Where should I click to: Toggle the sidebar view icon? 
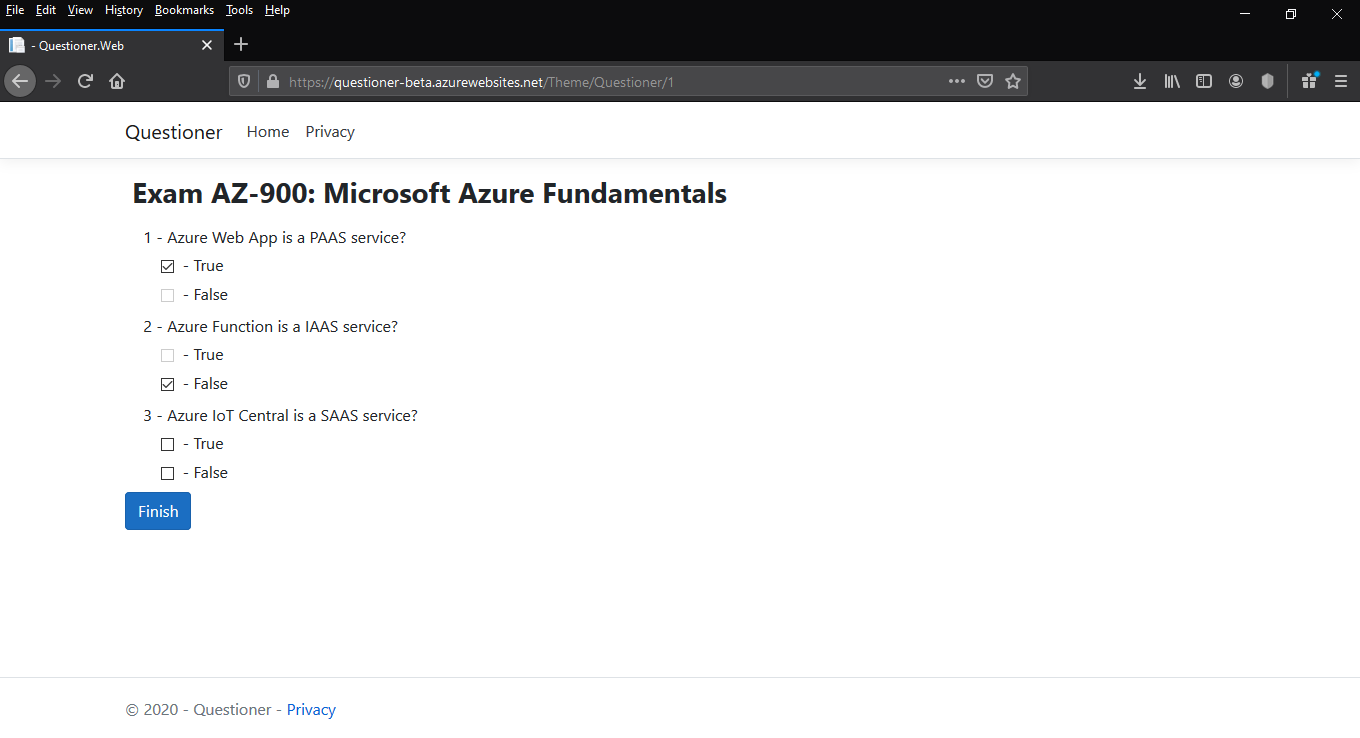click(1204, 81)
